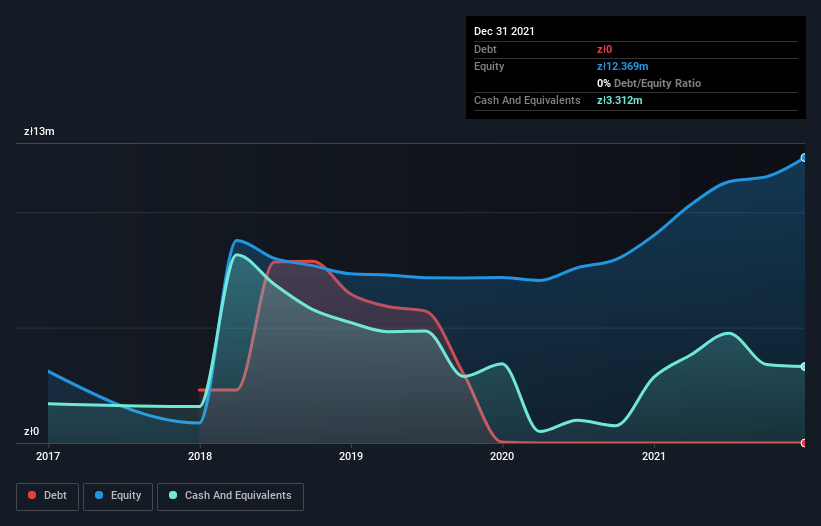
Task: Click the 2019 x-axis label
Action: coord(351,456)
